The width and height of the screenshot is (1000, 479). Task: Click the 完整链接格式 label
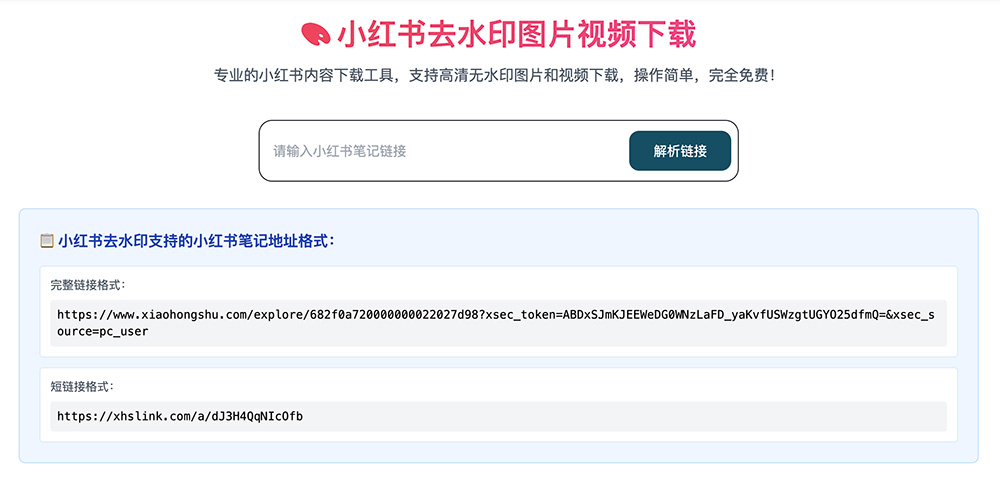point(87,285)
